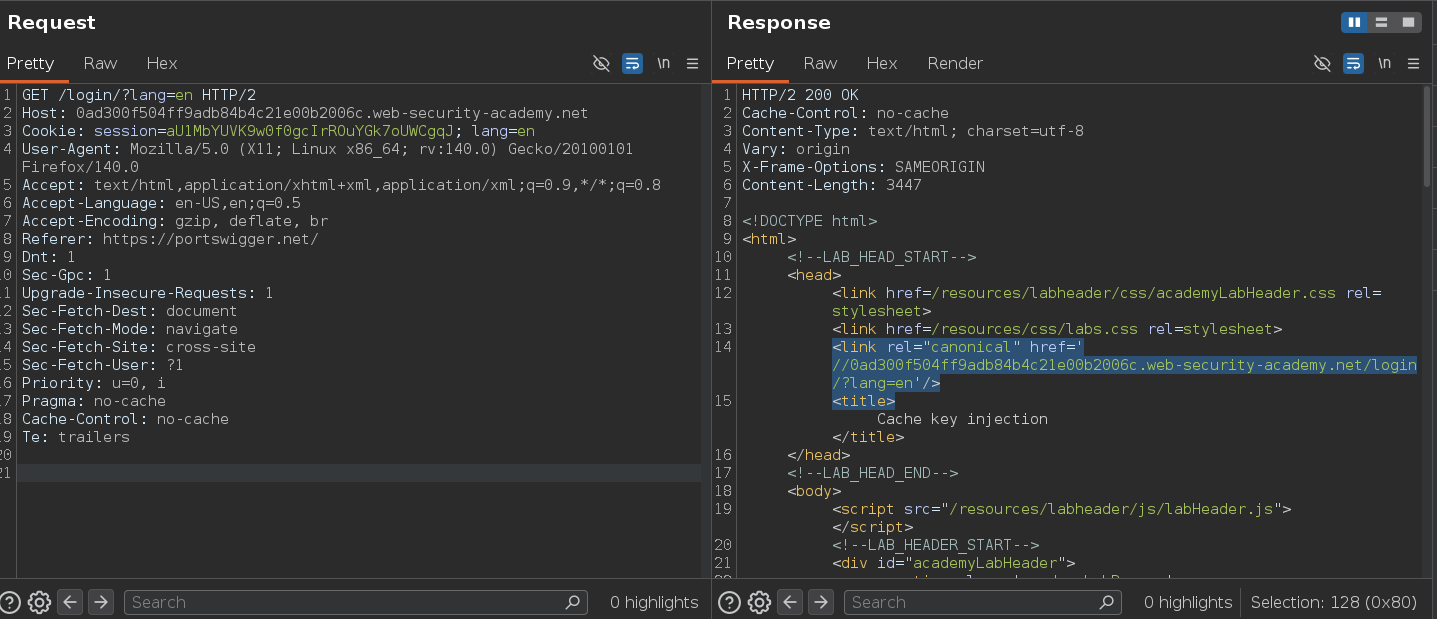Toggle hidden characters icon in Response panel
Viewport: 1437px width, 619px height.
1322,63
